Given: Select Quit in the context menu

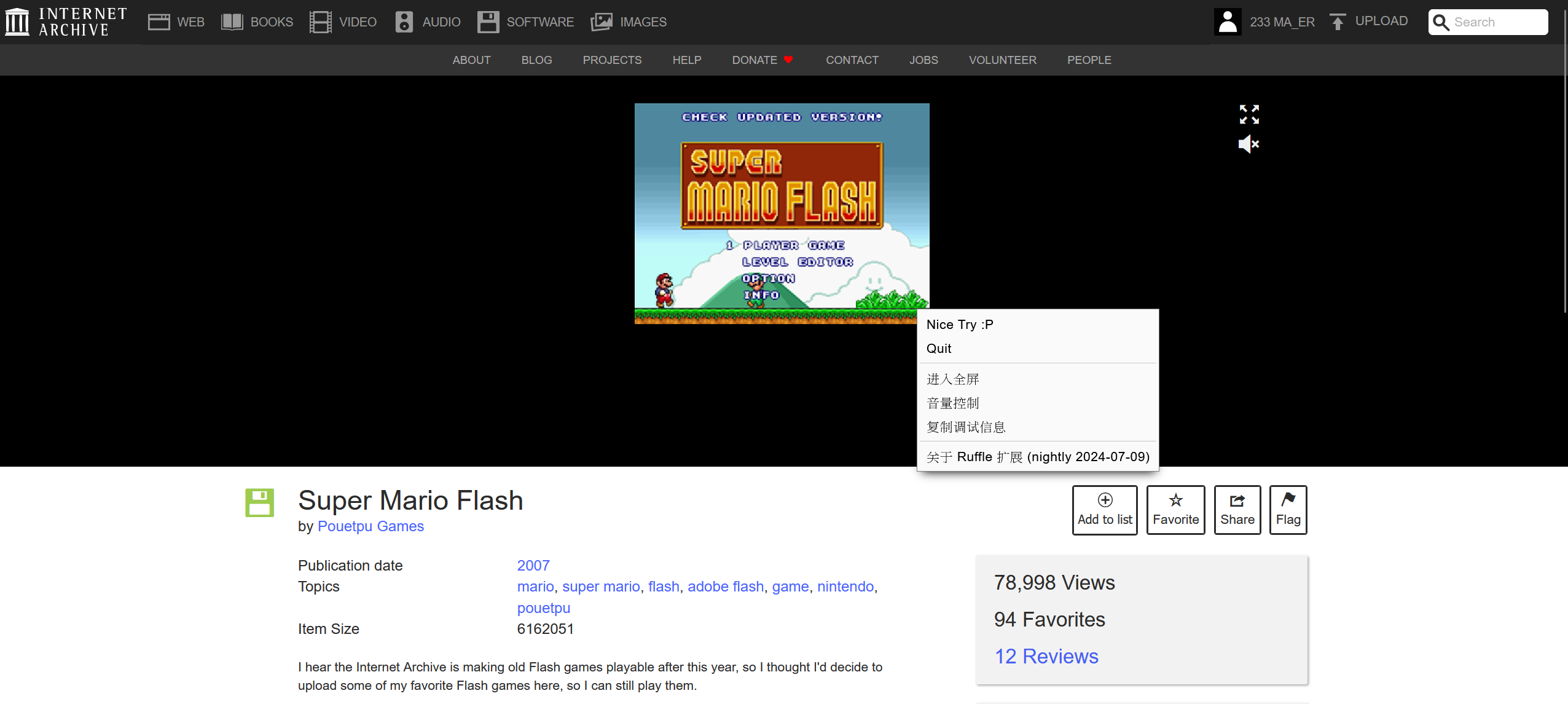Looking at the screenshot, I should coord(1037,349).
